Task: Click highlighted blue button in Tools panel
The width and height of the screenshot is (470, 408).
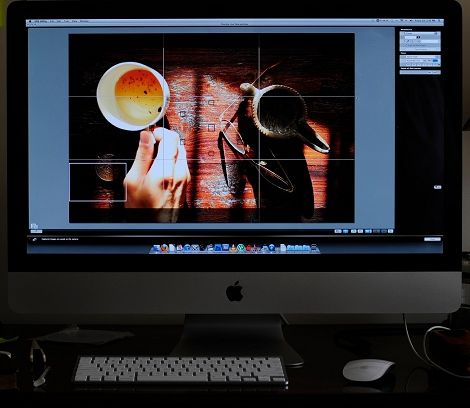Action: tap(435, 61)
